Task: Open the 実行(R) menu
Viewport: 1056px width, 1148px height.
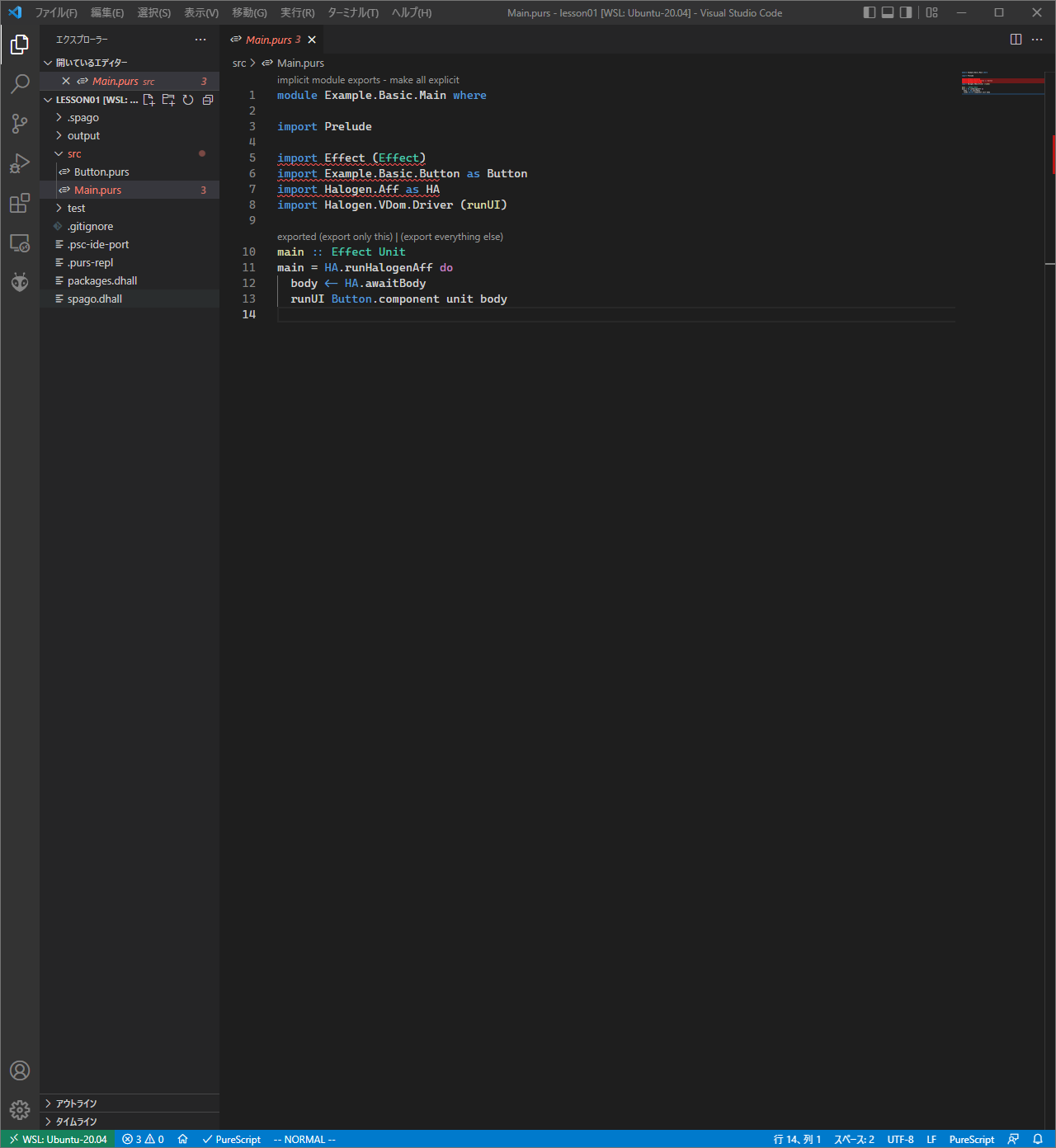Action: pyautogui.click(x=297, y=12)
